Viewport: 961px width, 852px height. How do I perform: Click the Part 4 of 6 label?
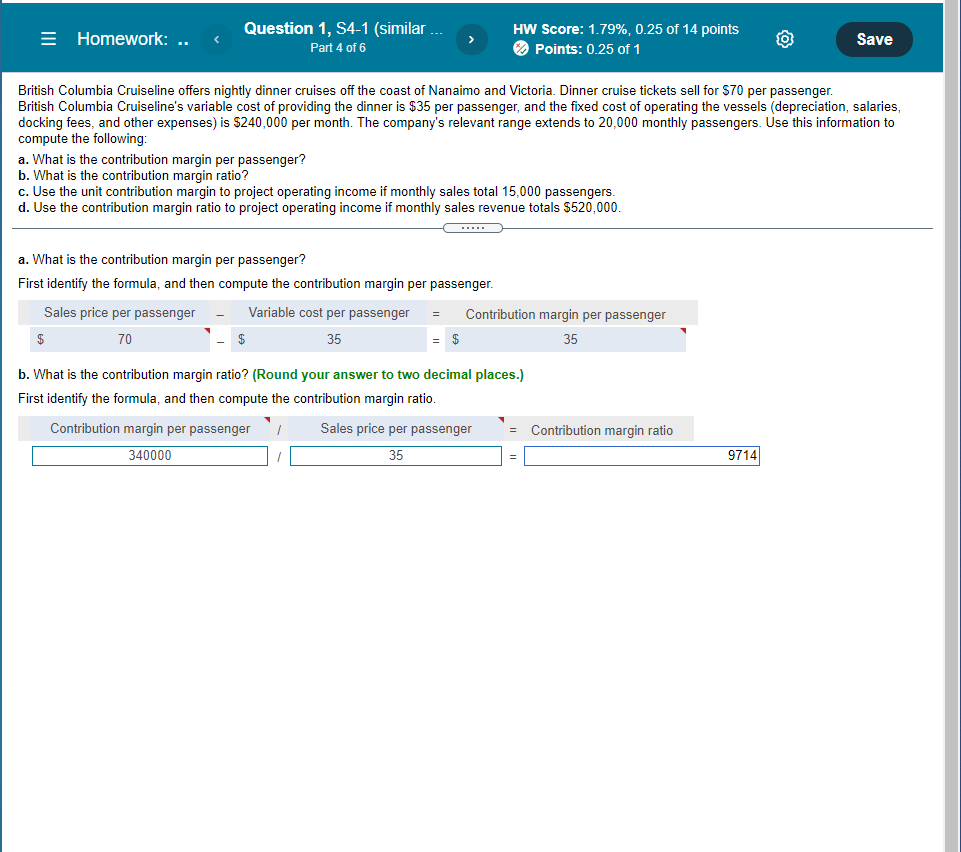(x=339, y=47)
